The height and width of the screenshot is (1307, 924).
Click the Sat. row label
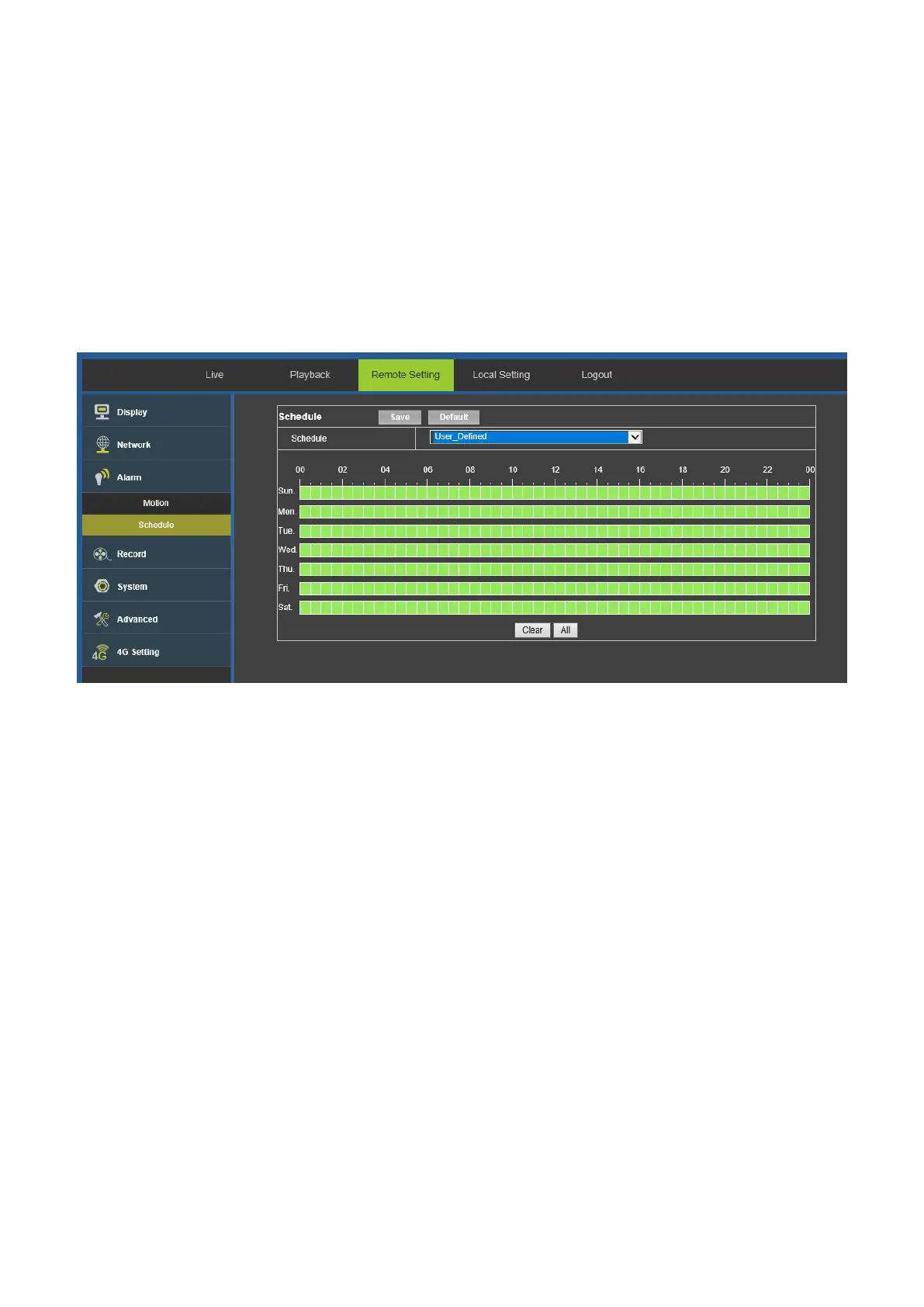pyautogui.click(x=286, y=607)
